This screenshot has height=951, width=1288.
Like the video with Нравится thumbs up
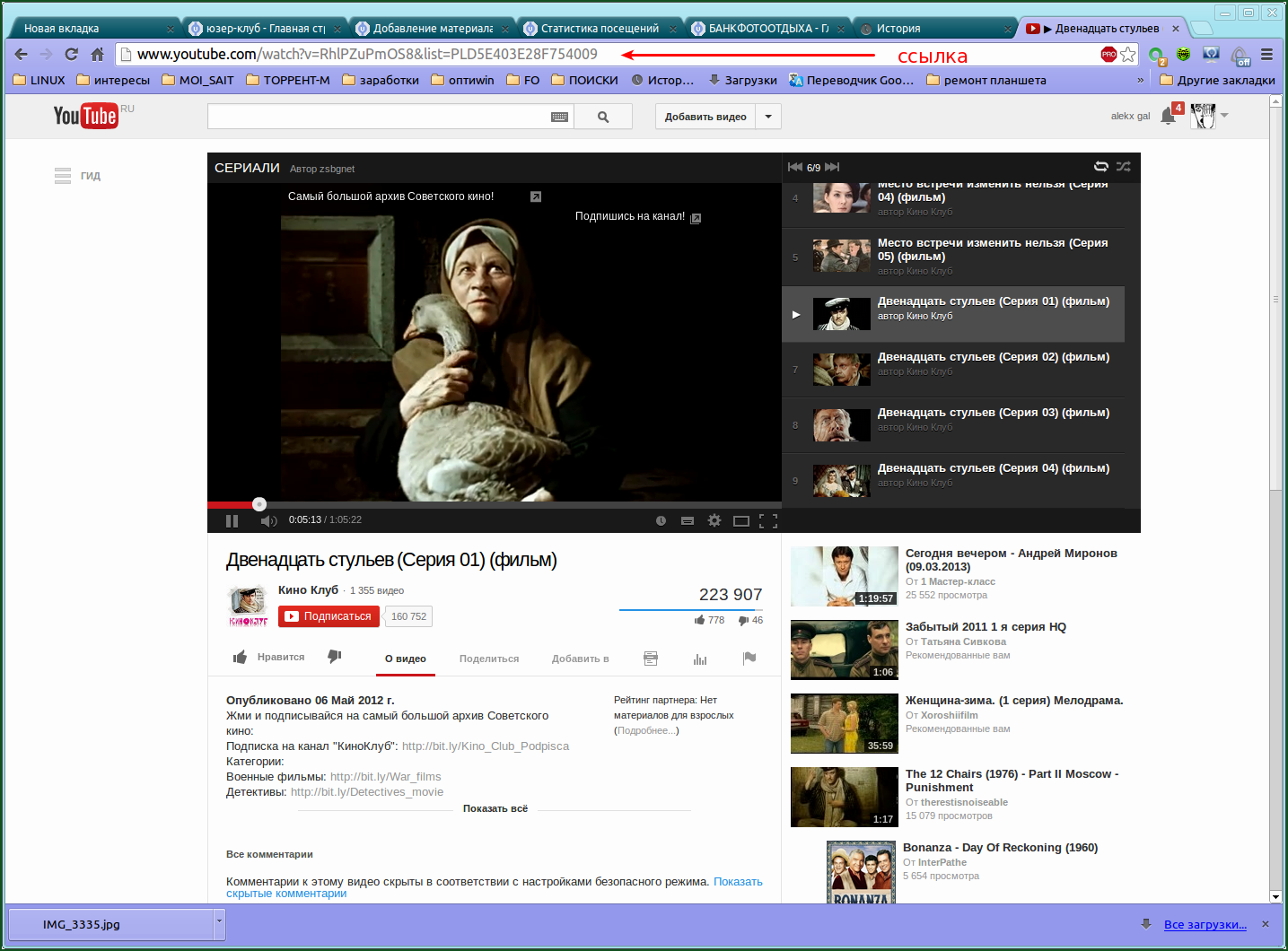click(x=268, y=658)
